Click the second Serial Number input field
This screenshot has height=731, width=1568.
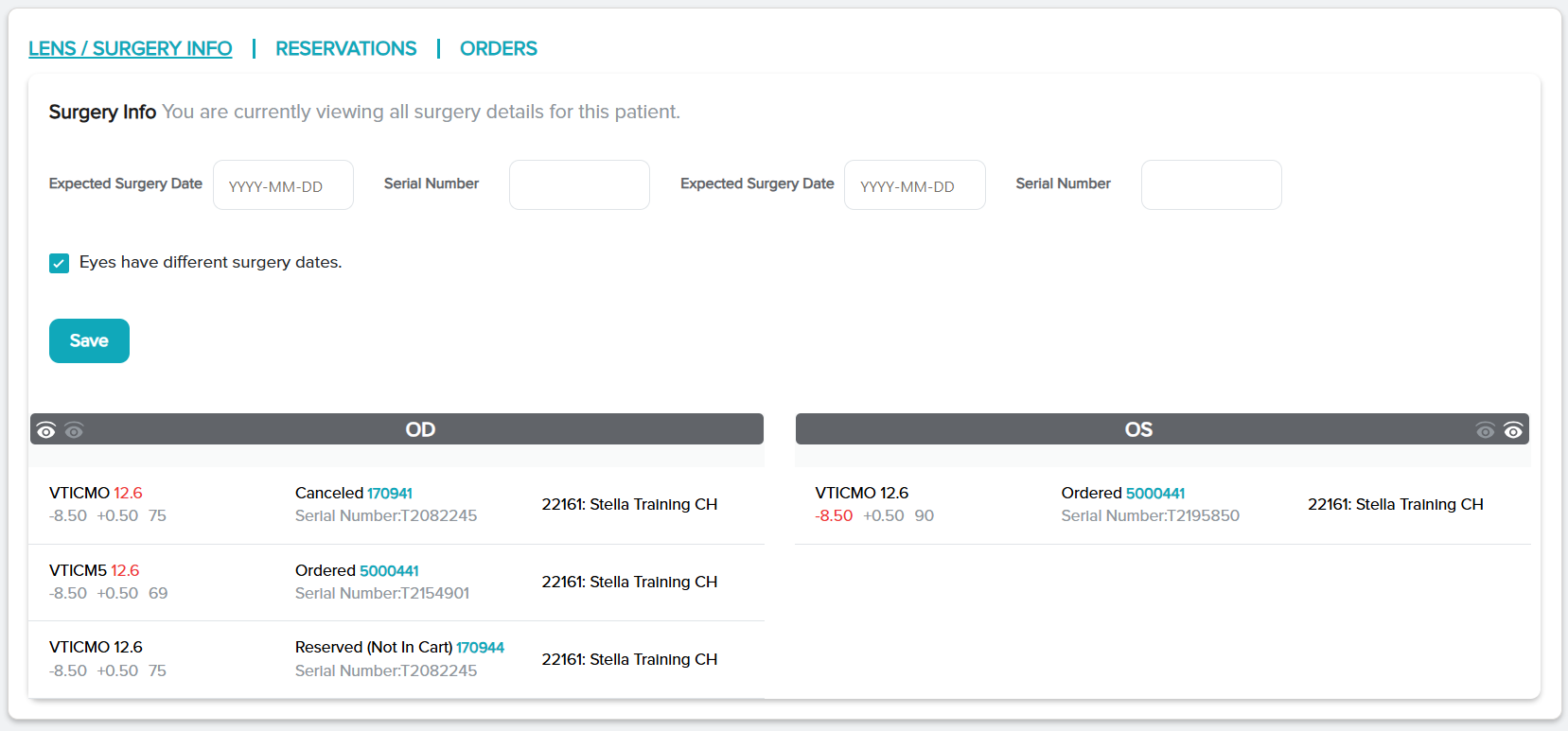[x=1210, y=185]
